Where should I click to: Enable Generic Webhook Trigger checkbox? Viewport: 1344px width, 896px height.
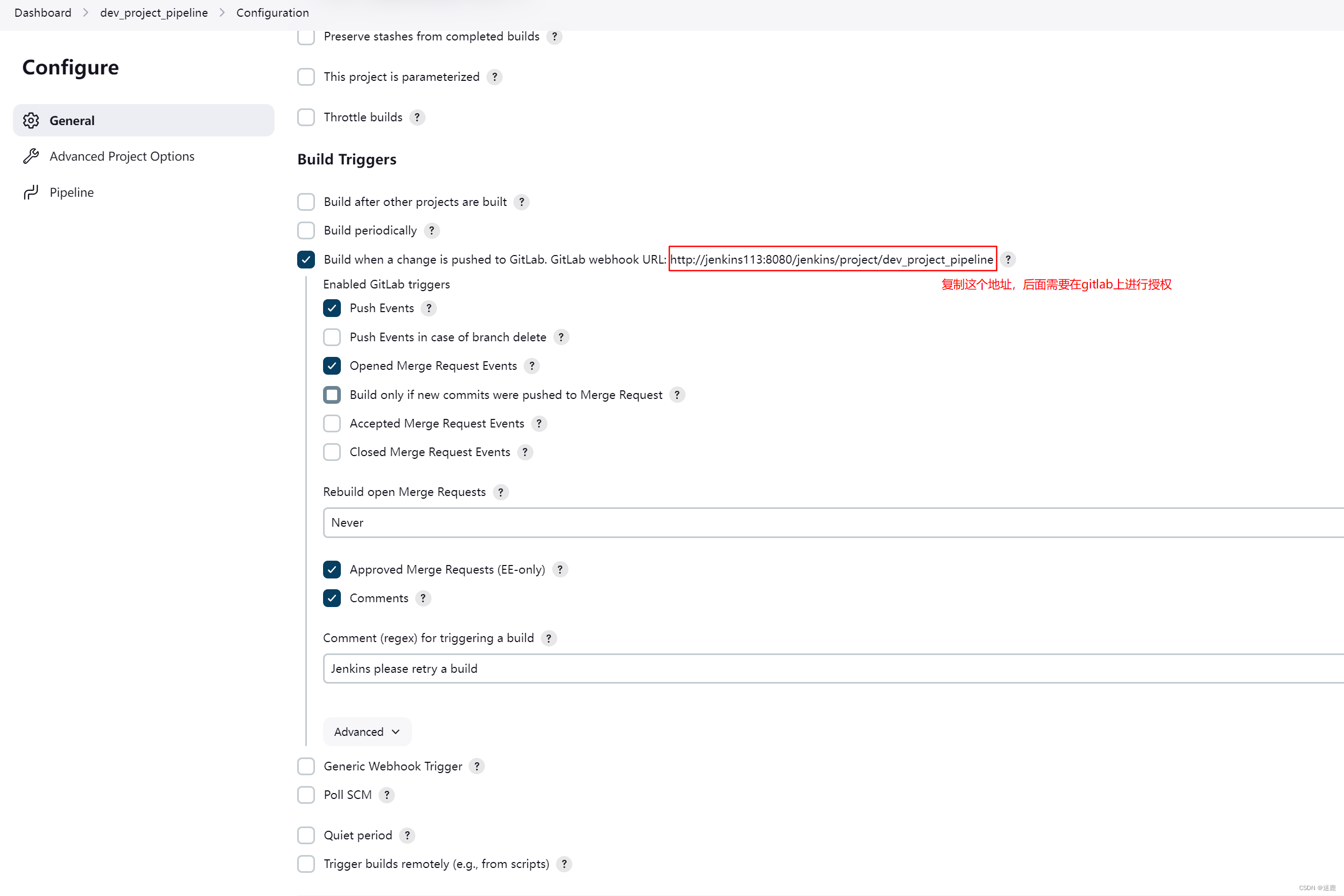click(307, 766)
